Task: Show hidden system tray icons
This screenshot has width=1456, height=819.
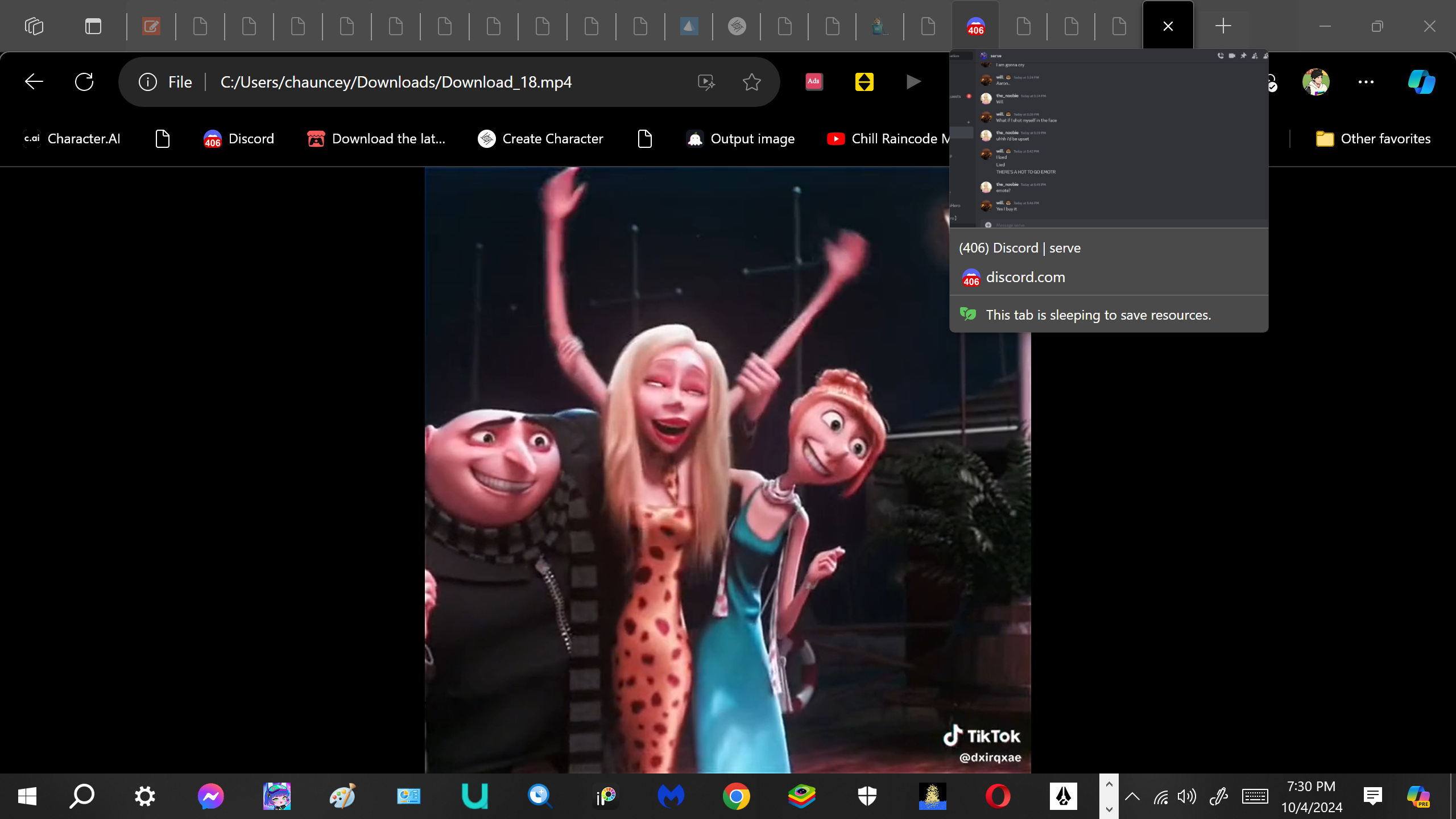Action: click(x=1132, y=796)
